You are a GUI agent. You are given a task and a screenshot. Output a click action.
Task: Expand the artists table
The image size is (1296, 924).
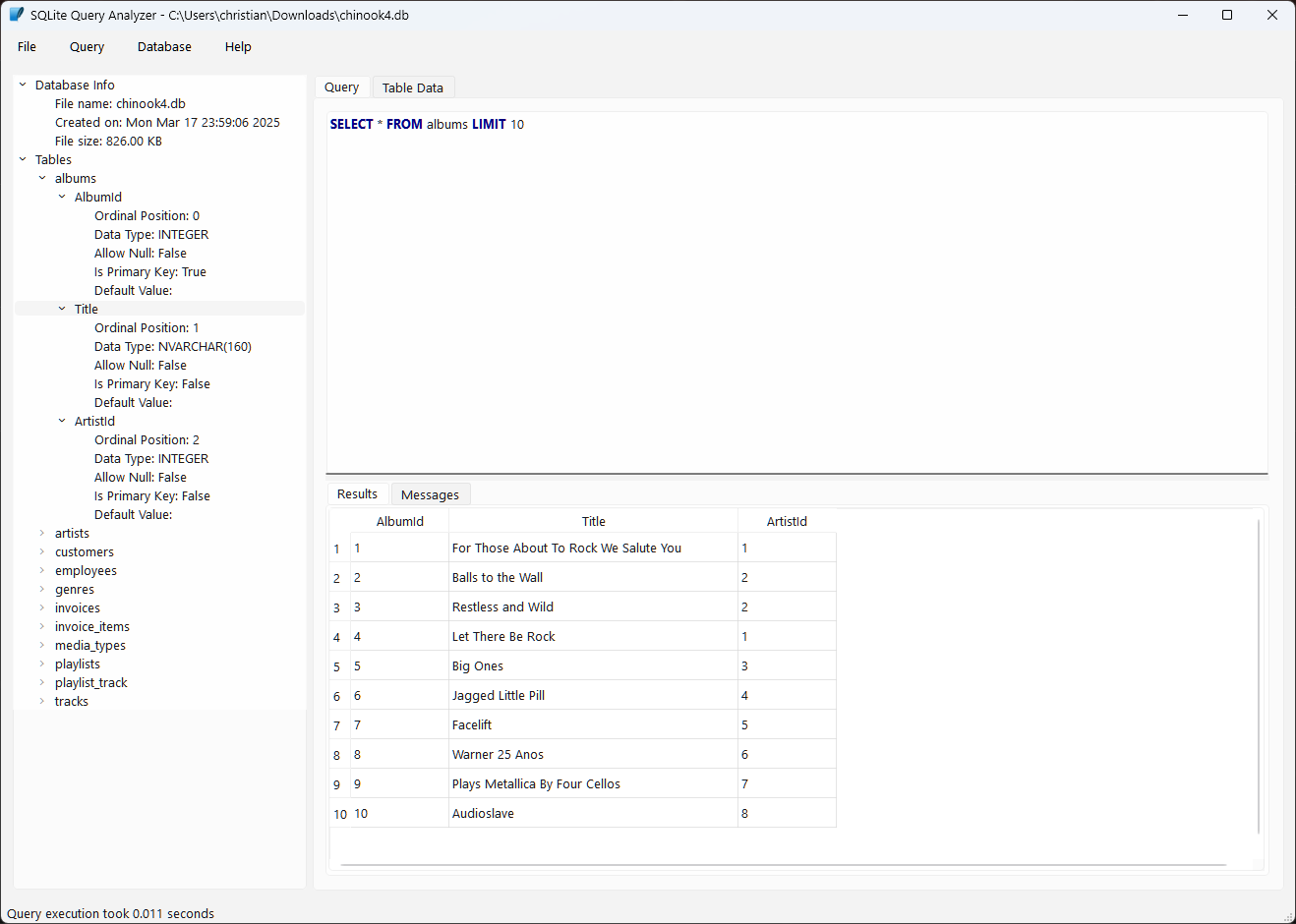coord(41,533)
